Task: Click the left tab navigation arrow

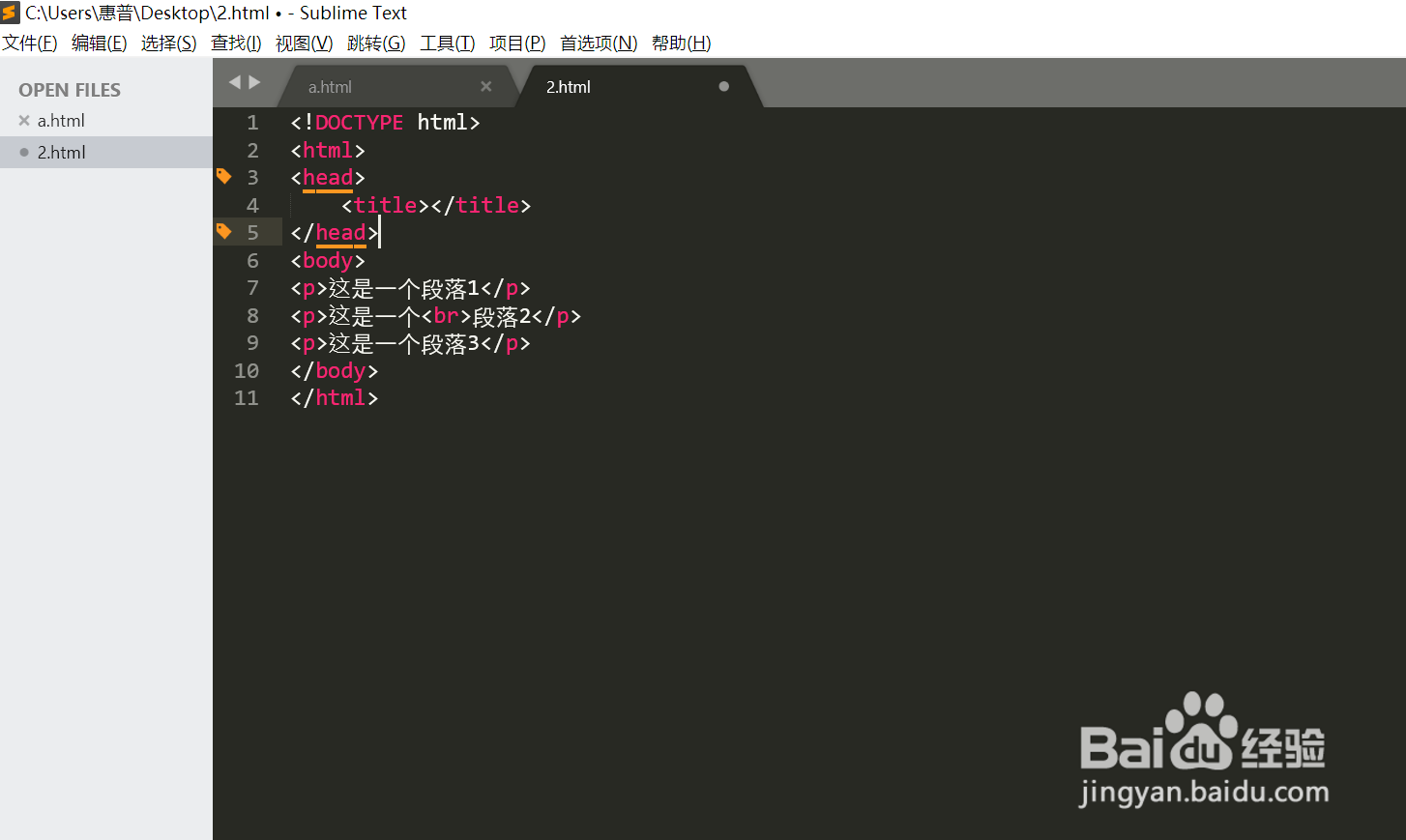Action: point(234,83)
